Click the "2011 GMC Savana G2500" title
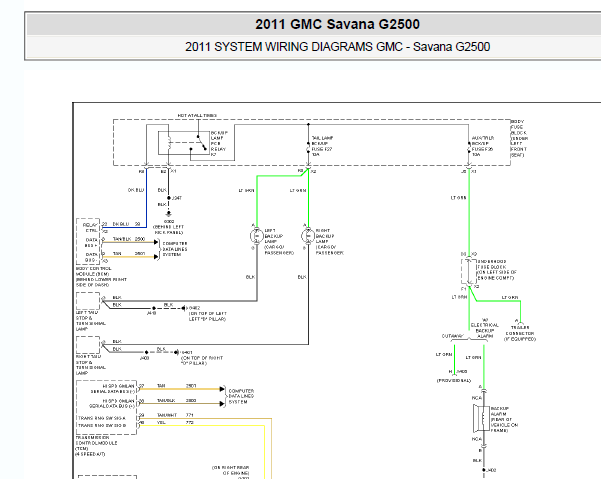 337,24
